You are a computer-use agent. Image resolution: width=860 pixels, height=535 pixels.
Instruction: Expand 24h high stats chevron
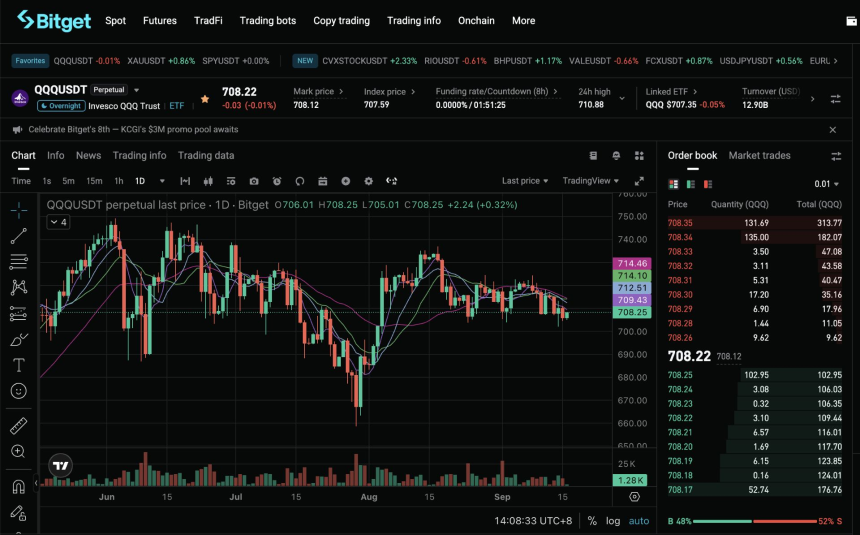622,99
